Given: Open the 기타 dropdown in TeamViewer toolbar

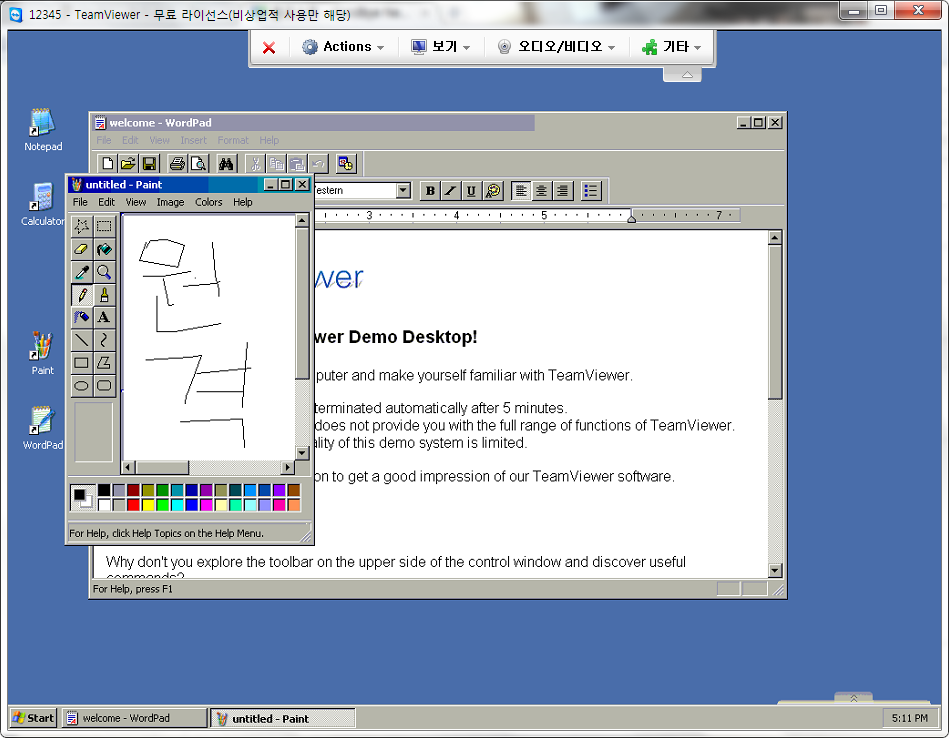Looking at the screenshot, I should (671, 47).
